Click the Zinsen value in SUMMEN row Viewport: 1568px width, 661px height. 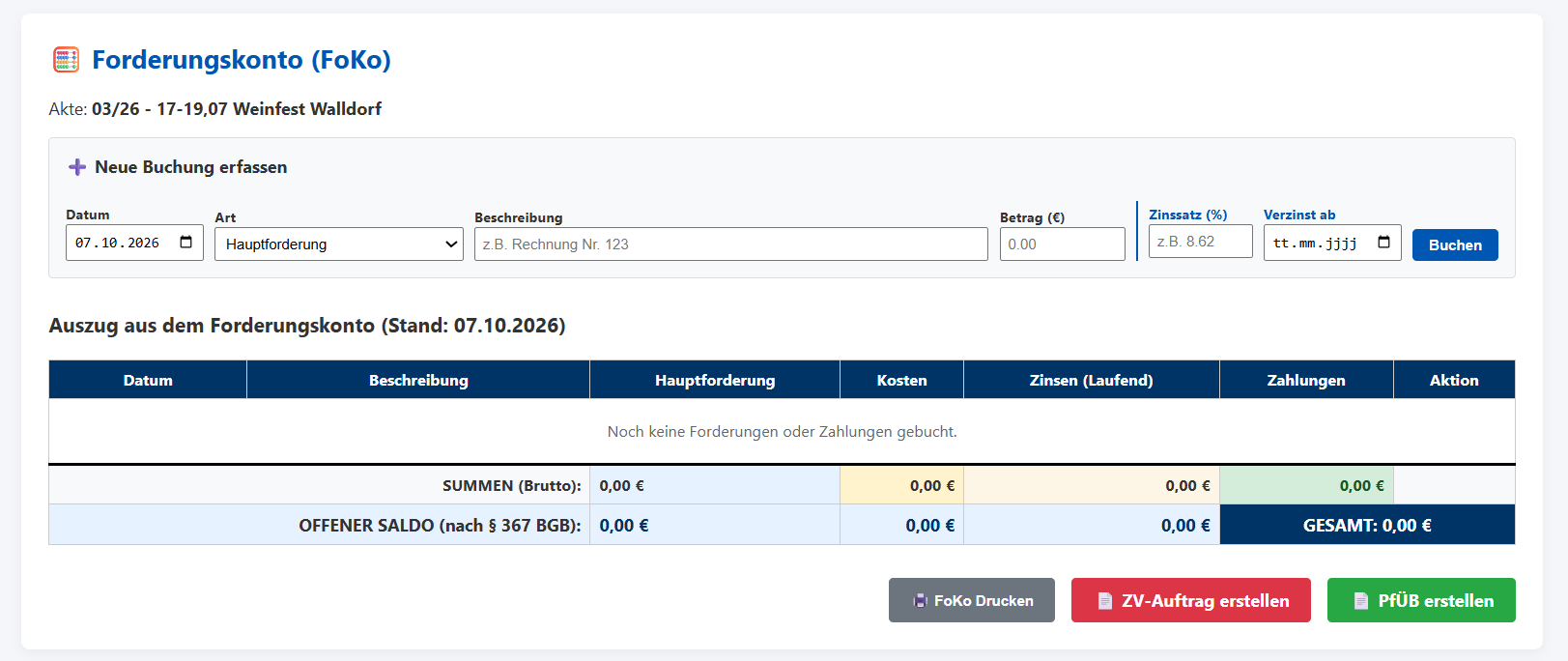tap(1187, 486)
